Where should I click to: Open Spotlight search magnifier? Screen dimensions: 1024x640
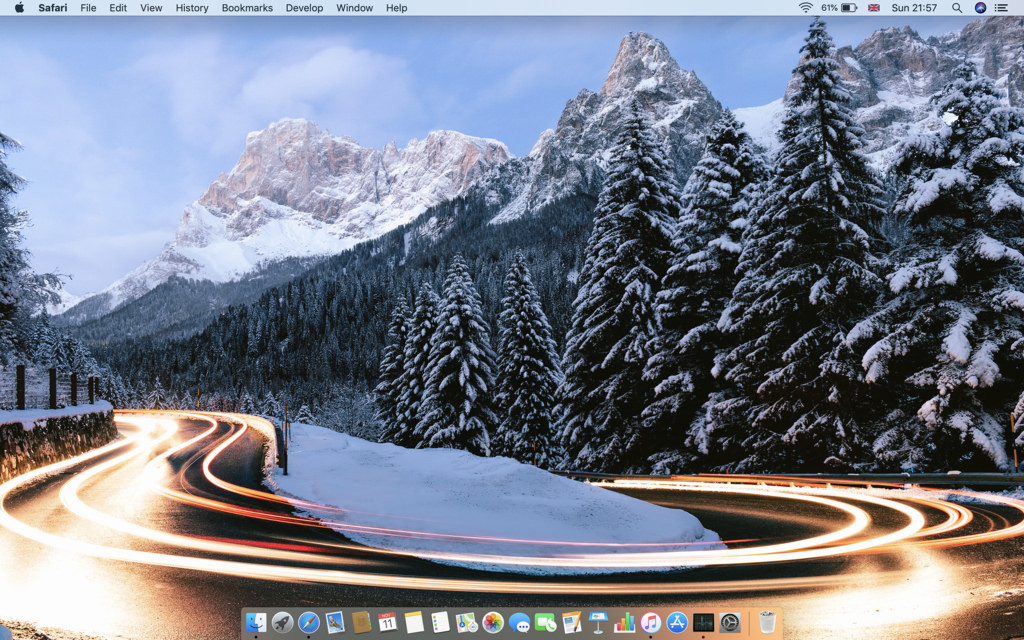pos(957,8)
